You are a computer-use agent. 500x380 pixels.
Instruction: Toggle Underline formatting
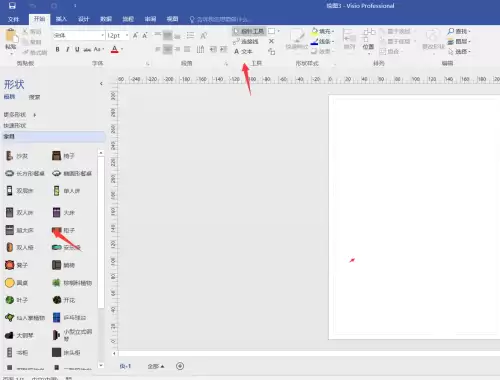[77, 49]
